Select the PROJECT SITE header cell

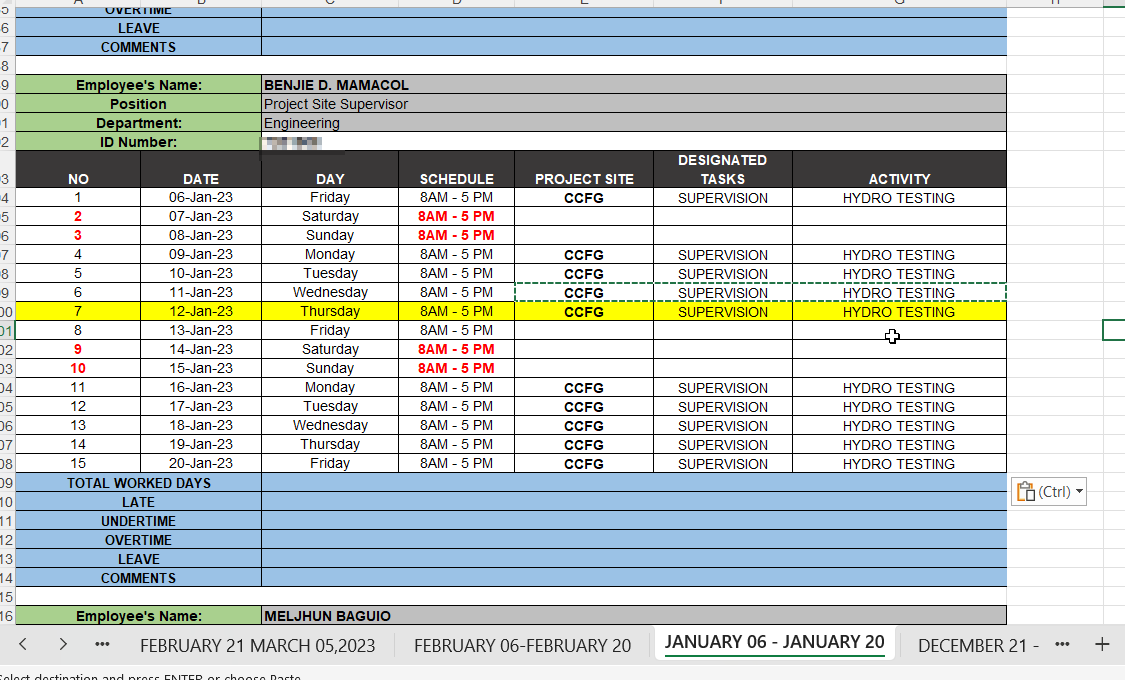584,169
